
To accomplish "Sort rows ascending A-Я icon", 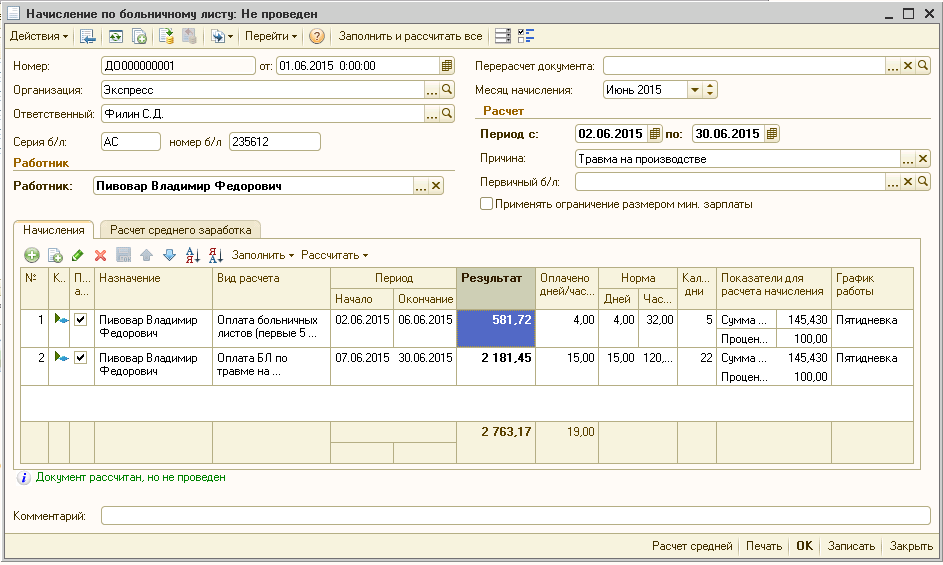I will tap(192, 255).
